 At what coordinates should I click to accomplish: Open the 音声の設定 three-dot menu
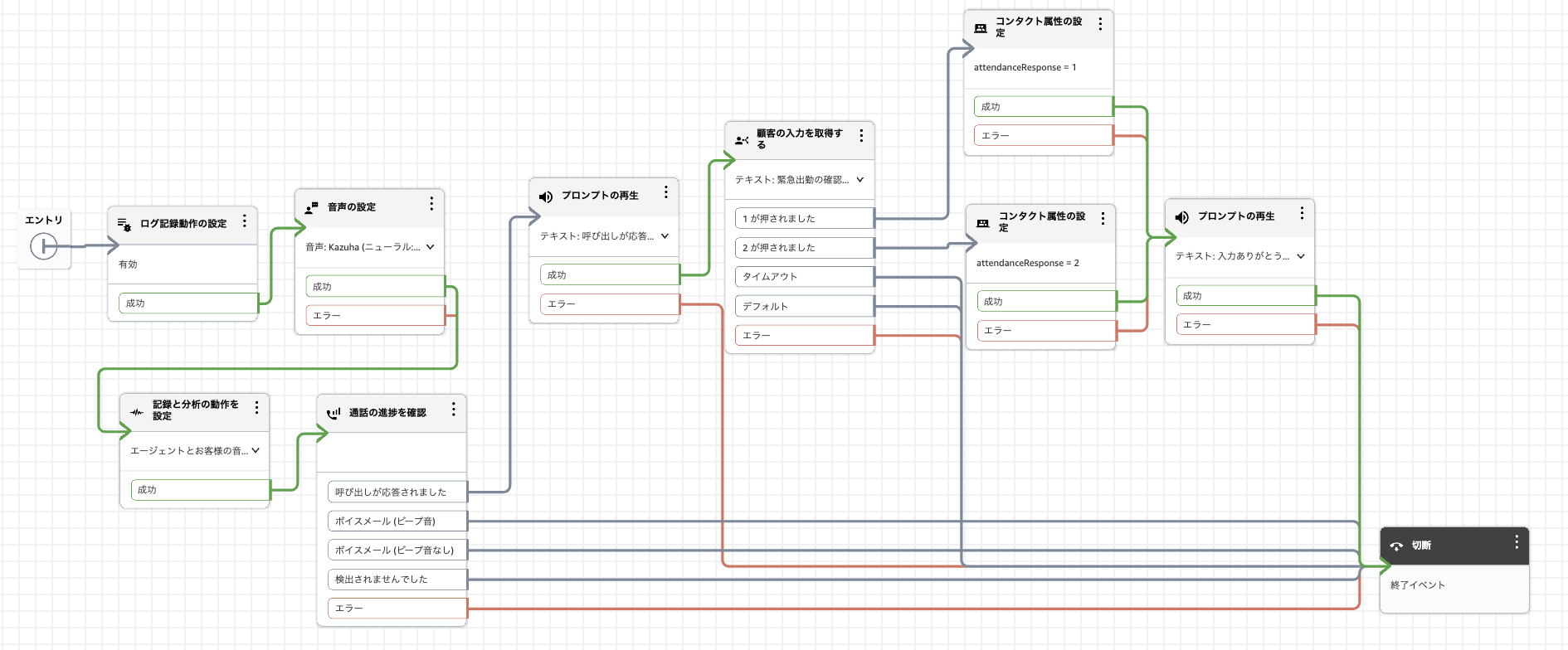431,204
